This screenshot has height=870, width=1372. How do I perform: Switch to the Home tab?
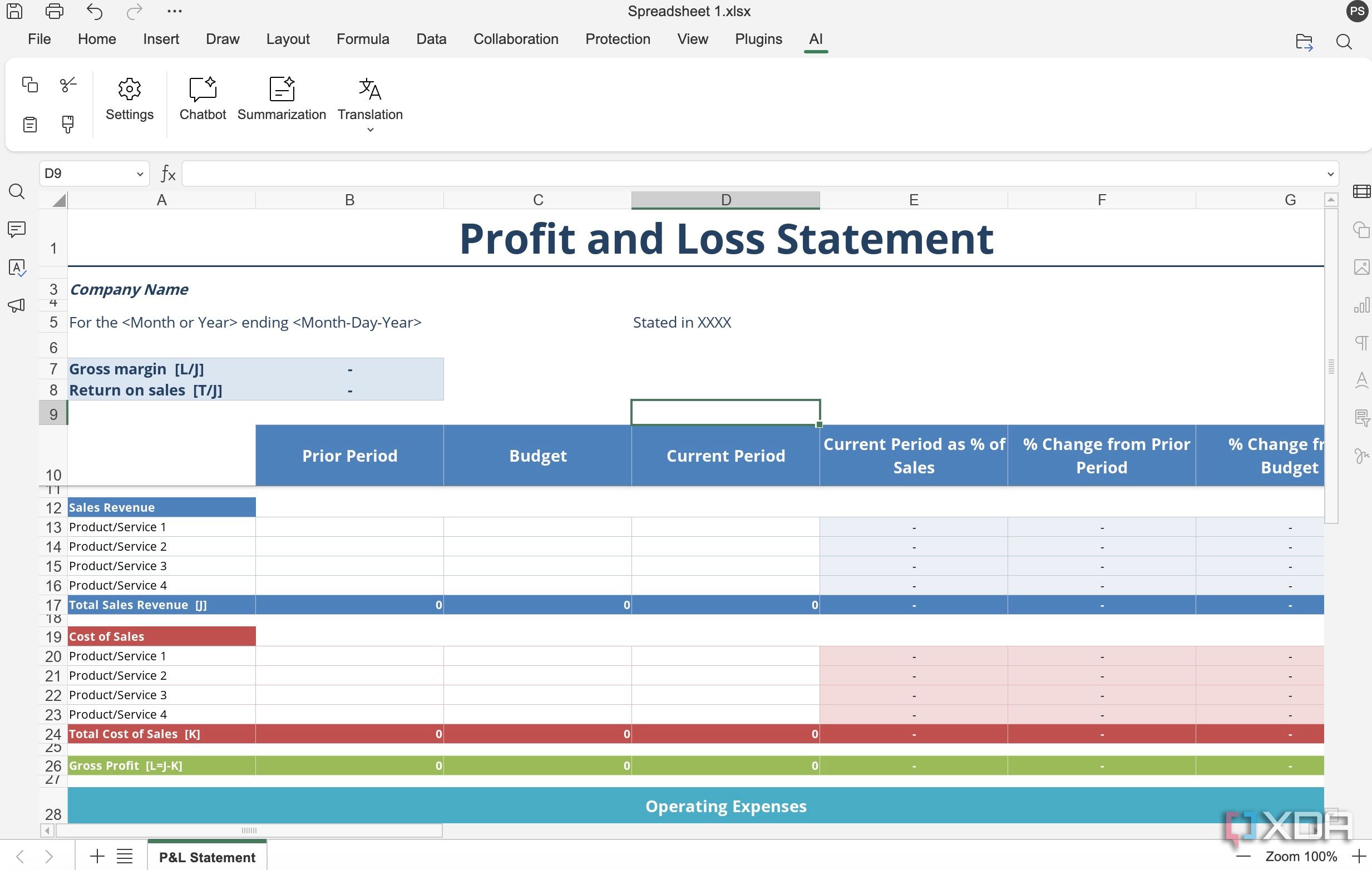97,39
